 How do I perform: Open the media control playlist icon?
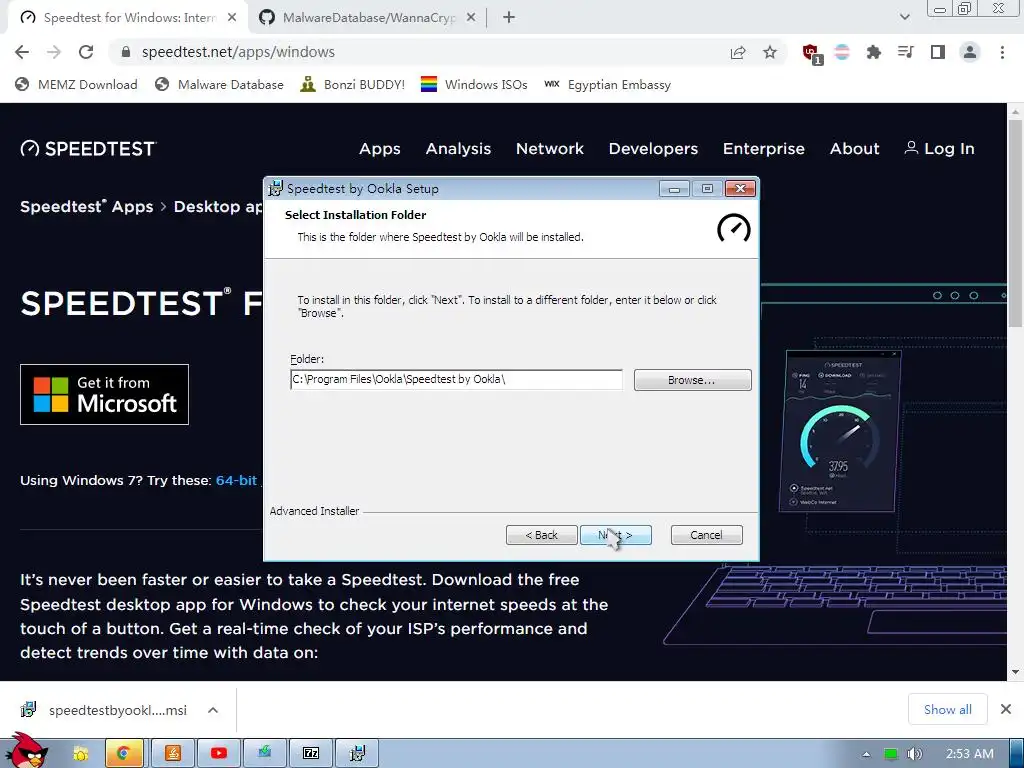(x=906, y=52)
